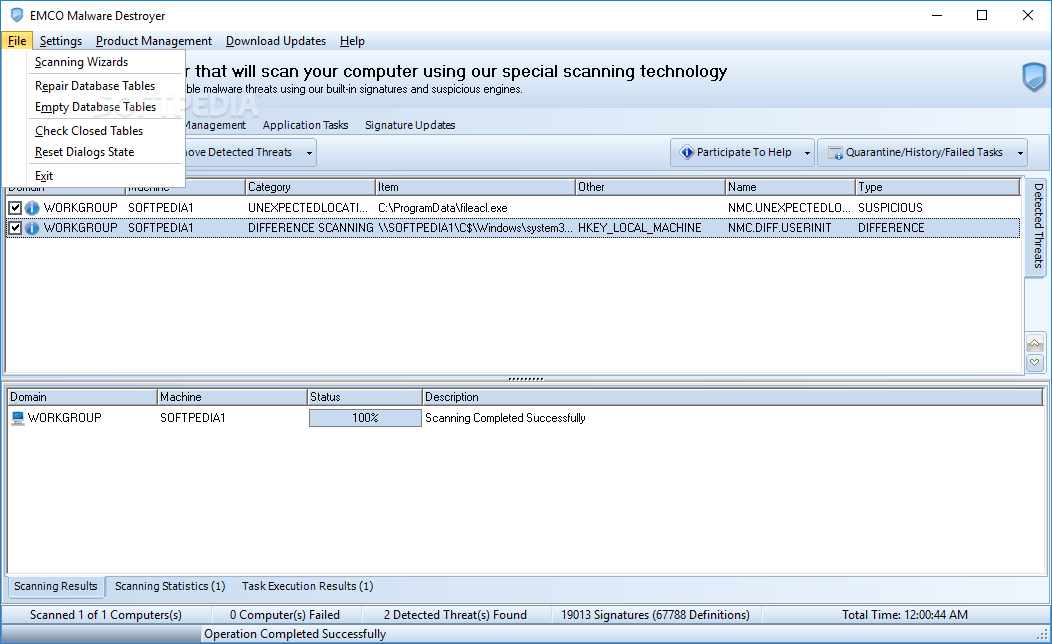
Task: Sort threats by Item column header
Action: (475, 187)
